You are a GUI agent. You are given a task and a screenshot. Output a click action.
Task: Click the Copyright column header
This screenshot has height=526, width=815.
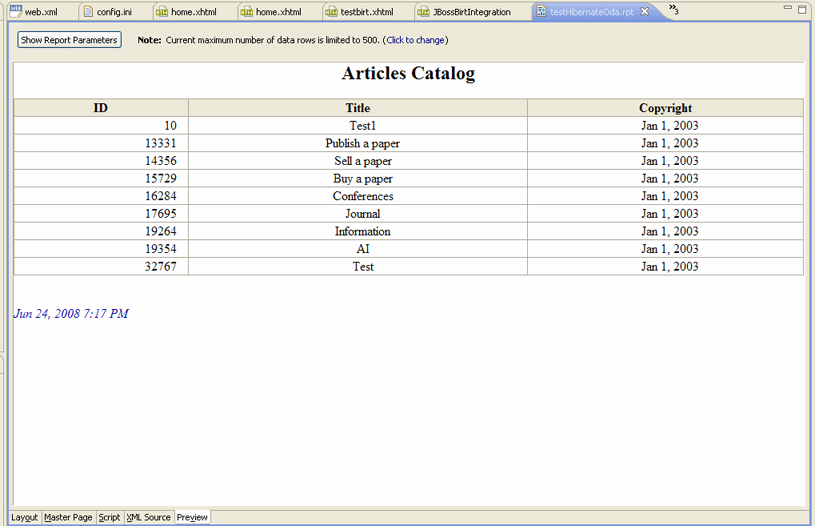665,108
